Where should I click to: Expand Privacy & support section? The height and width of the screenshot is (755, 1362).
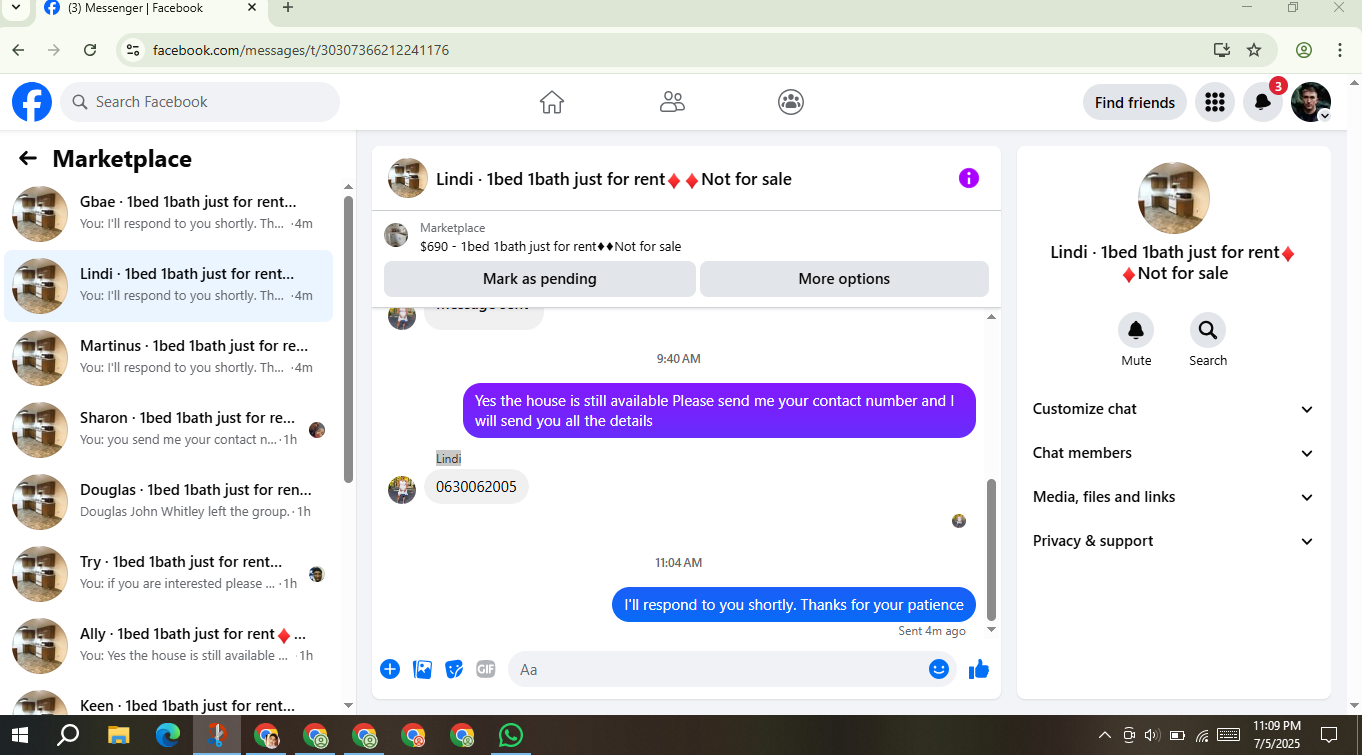click(x=1173, y=541)
